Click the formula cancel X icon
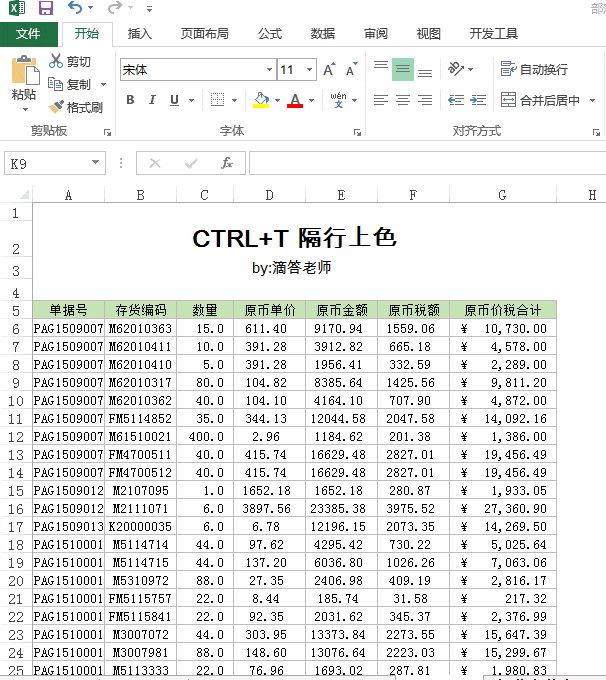606x680 pixels. tap(154, 163)
